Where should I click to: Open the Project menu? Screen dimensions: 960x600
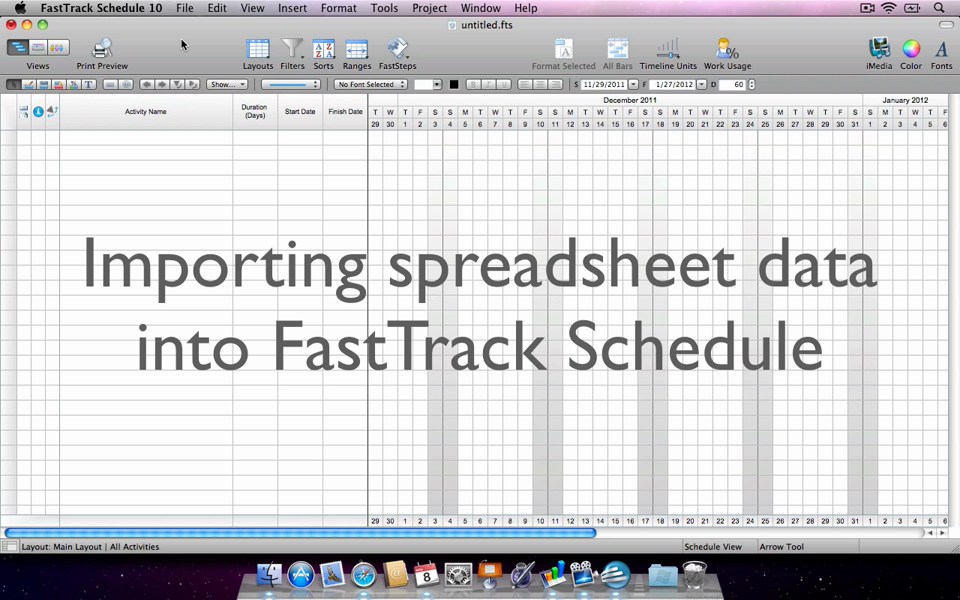(x=429, y=8)
